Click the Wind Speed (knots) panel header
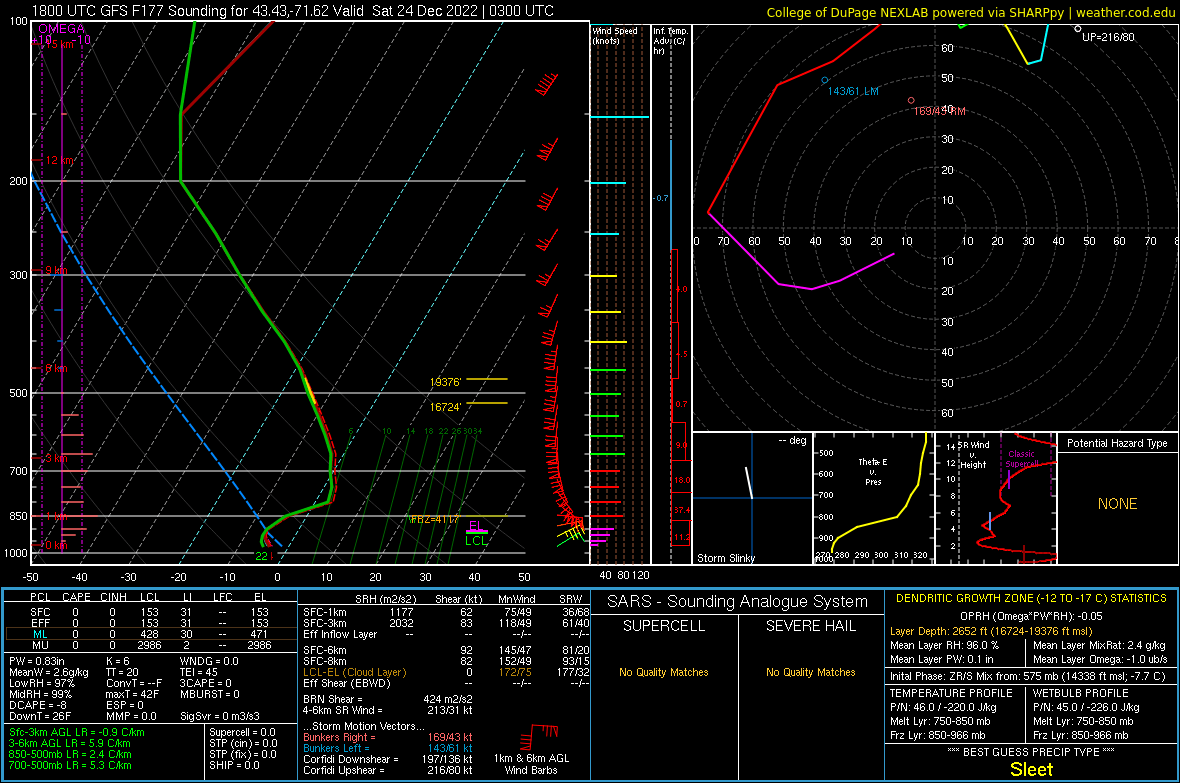The width and height of the screenshot is (1180, 783). [615, 35]
